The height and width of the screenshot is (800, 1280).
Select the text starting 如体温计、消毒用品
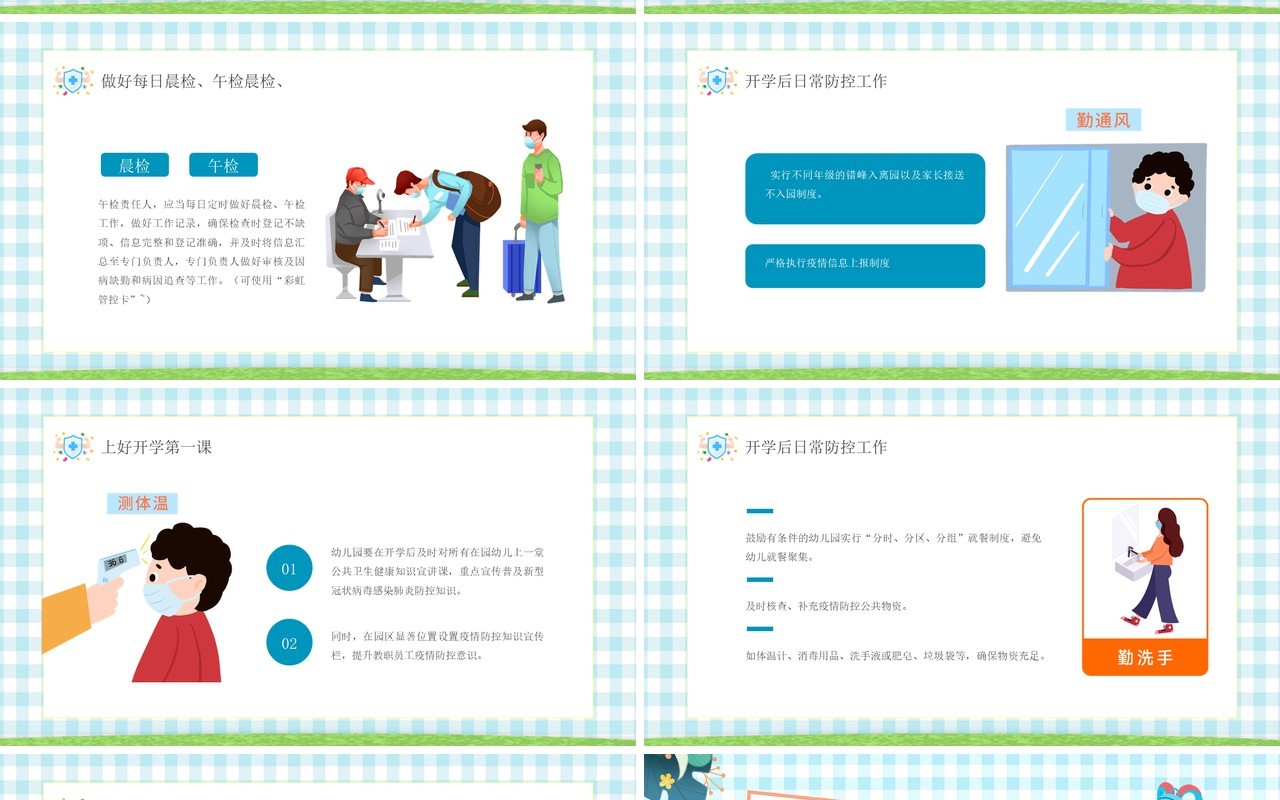896,656
